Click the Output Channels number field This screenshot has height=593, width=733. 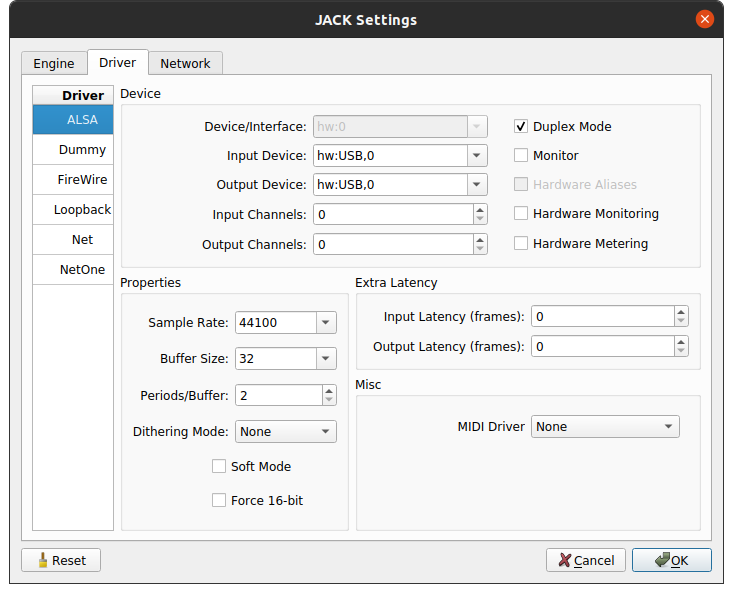(393, 244)
